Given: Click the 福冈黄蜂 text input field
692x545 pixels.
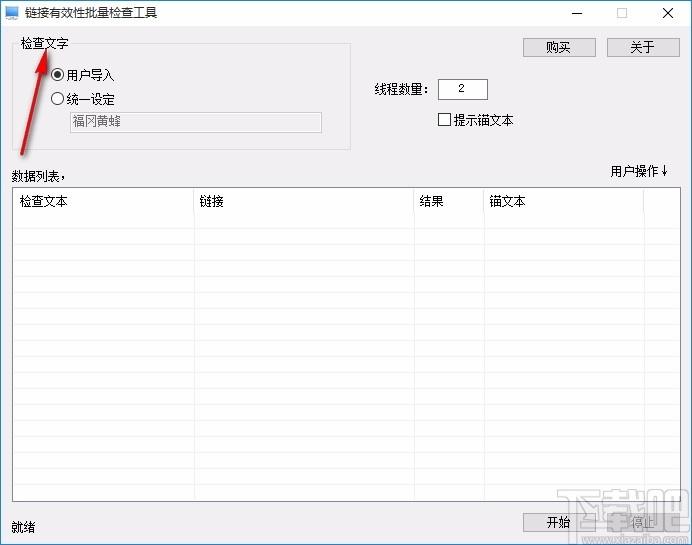Looking at the screenshot, I should click(x=196, y=122).
